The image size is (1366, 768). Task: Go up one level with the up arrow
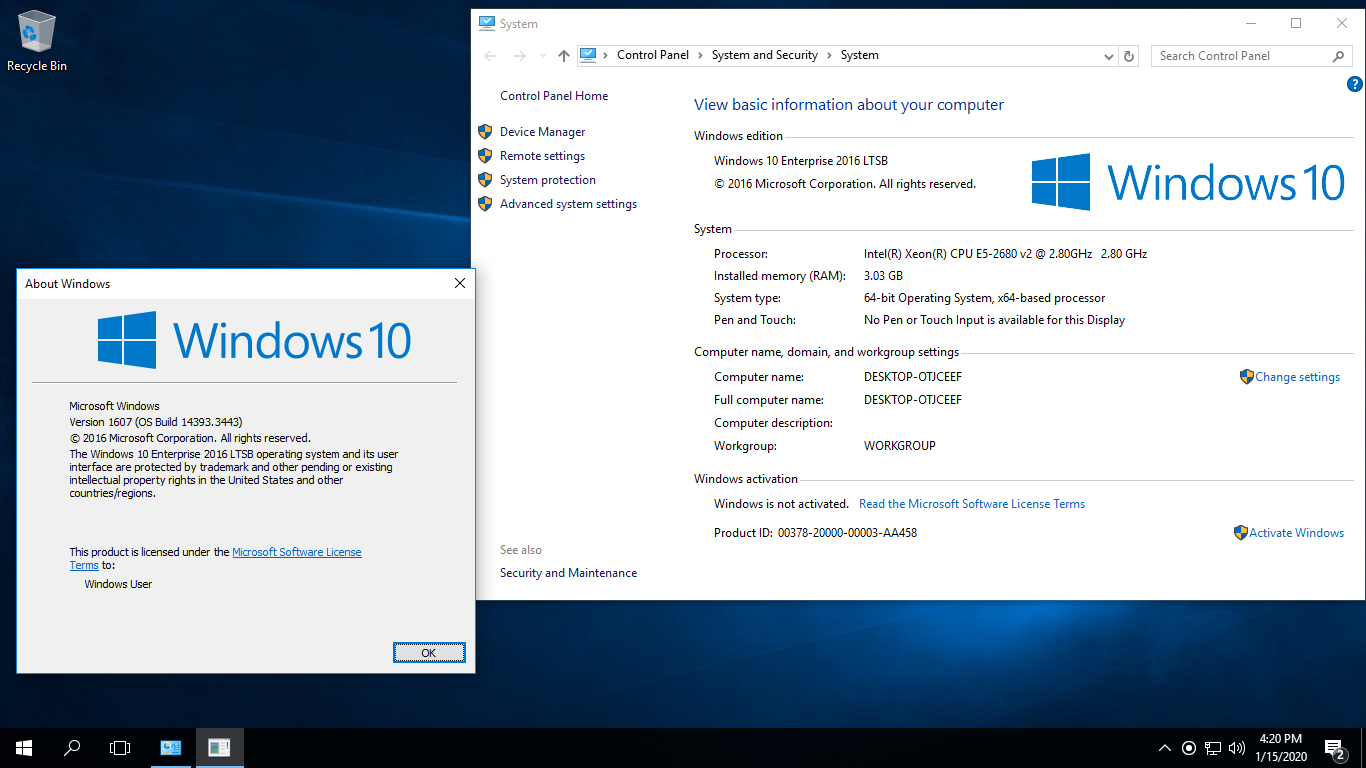pyautogui.click(x=564, y=56)
